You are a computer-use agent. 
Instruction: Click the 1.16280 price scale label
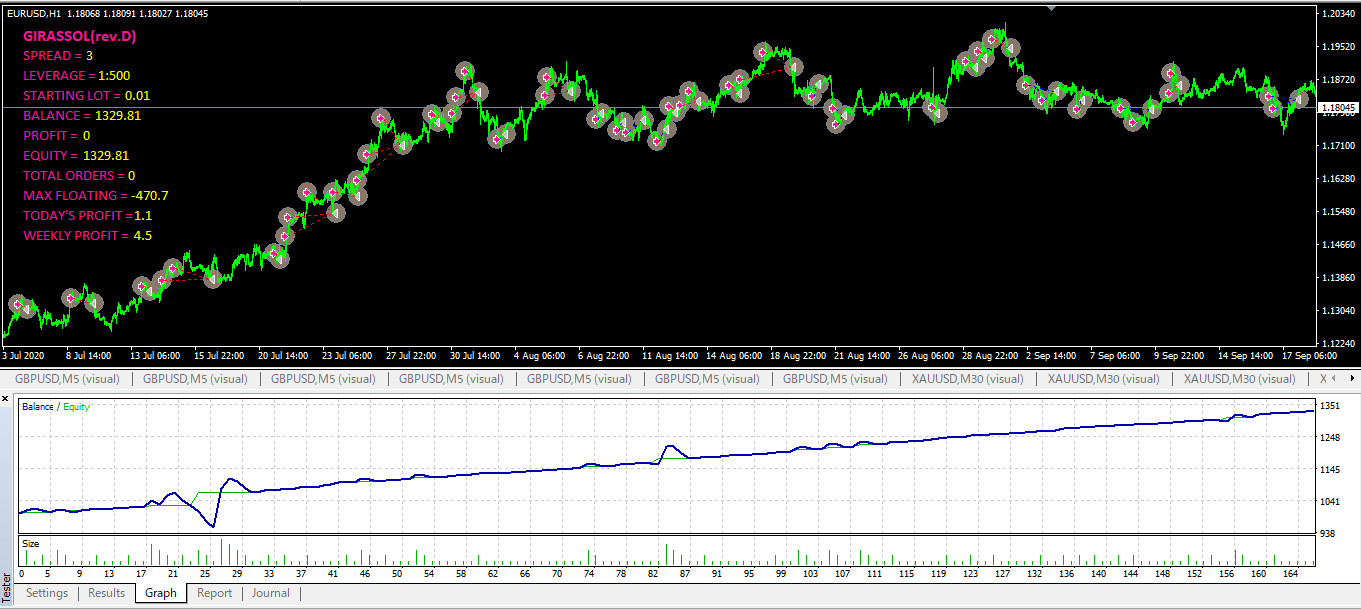[x=1338, y=179]
